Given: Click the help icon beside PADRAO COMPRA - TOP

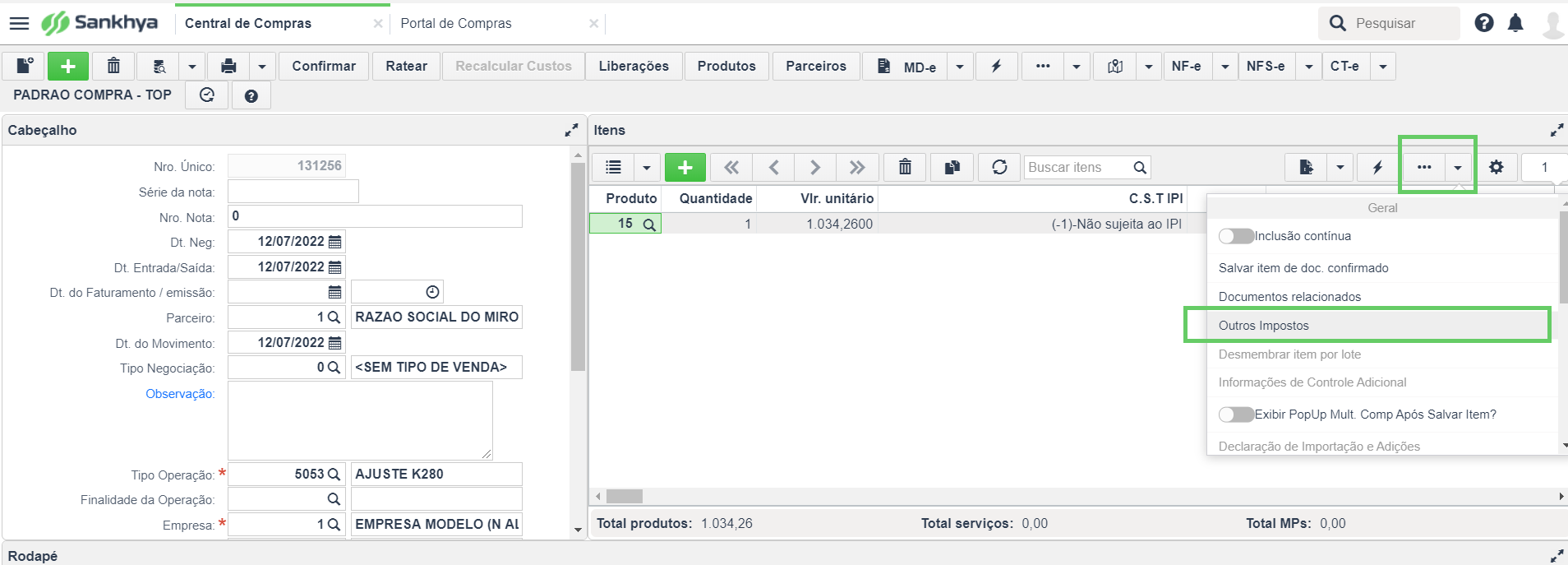Looking at the screenshot, I should point(251,95).
